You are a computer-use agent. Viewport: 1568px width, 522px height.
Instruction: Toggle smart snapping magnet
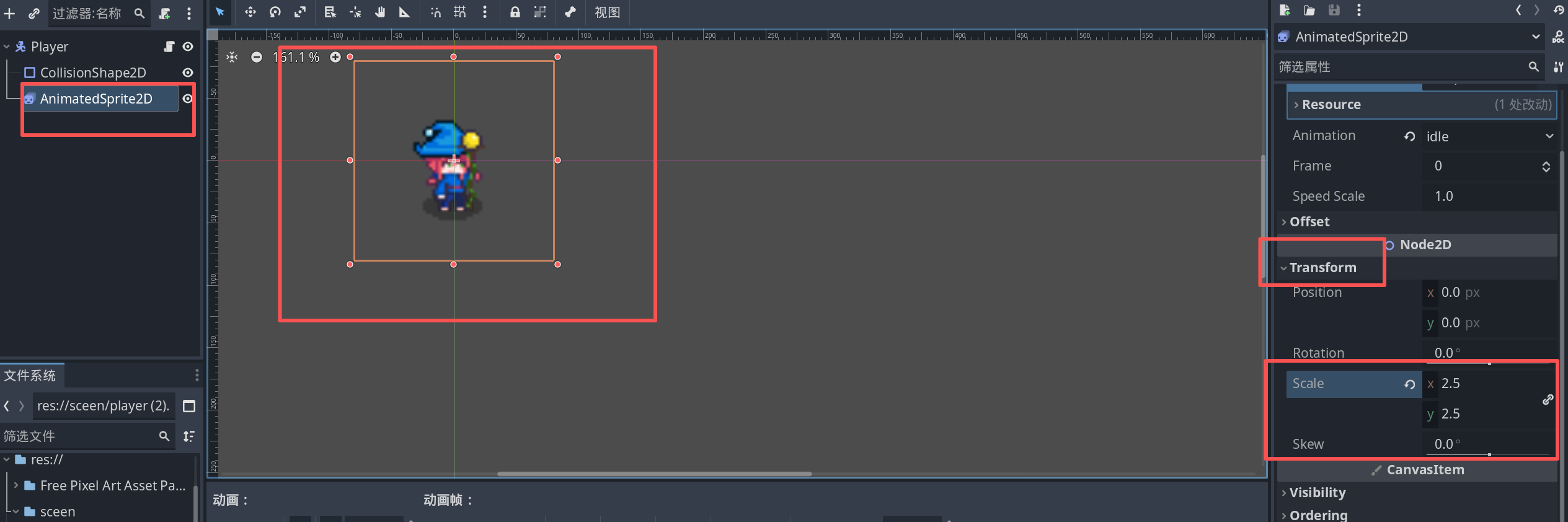click(436, 12)
